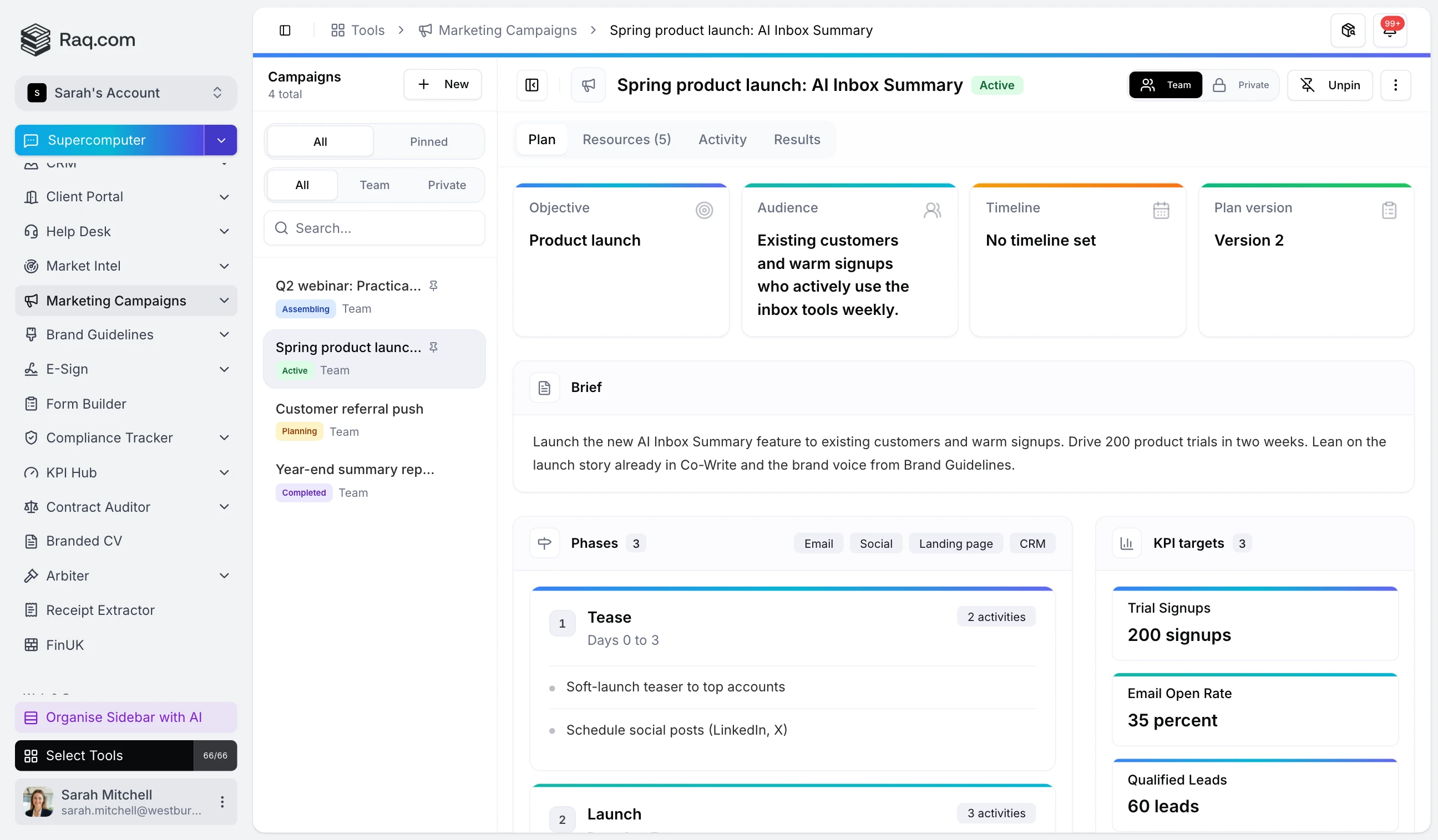Screen dimensions: 1438x840
Task: Switch to the Results tab
Action: point(797,139)
